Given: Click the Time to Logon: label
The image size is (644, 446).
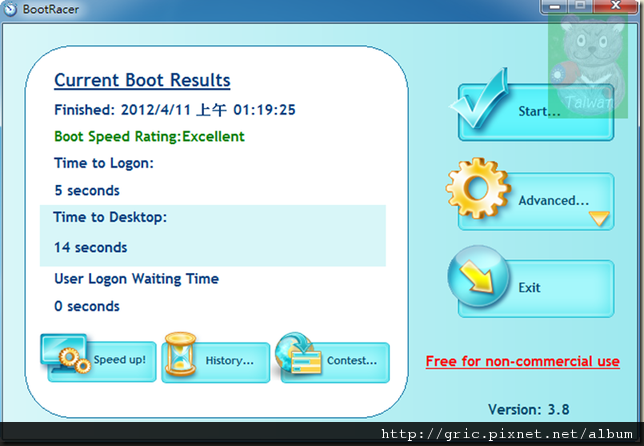Looking at the screenshot, I should 104,163.
